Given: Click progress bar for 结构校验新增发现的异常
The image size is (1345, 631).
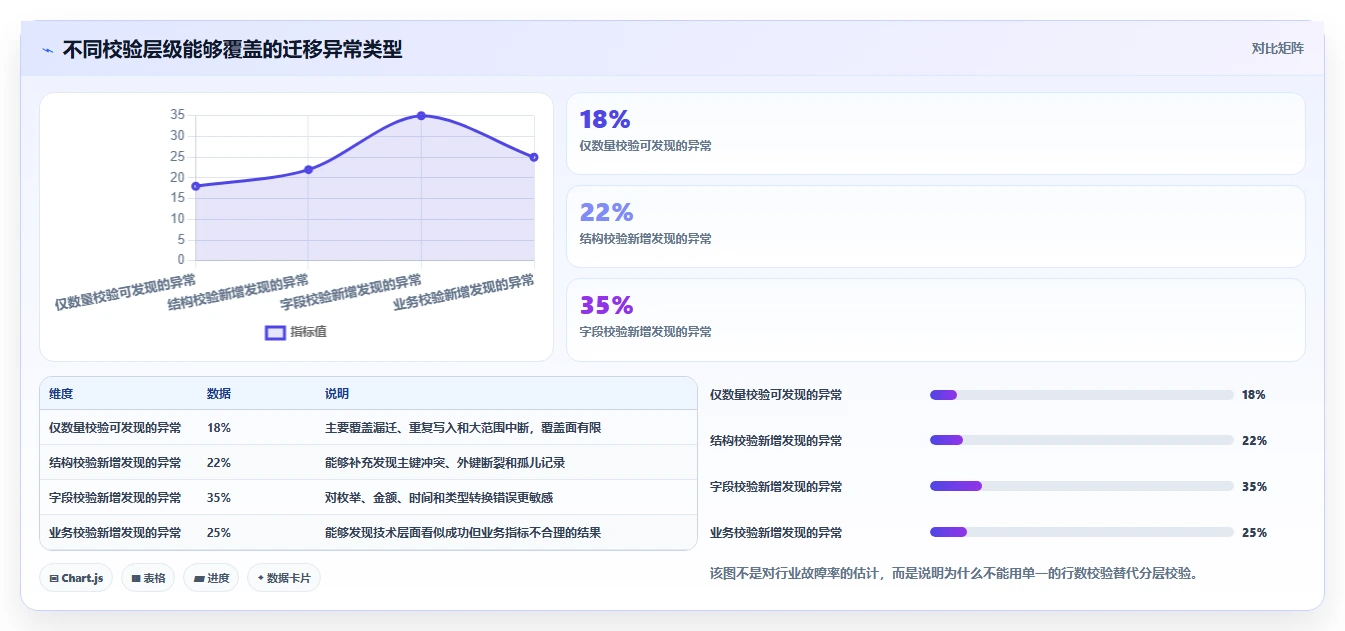Looking at the screenshot, I should click(x=1081, y=440).
